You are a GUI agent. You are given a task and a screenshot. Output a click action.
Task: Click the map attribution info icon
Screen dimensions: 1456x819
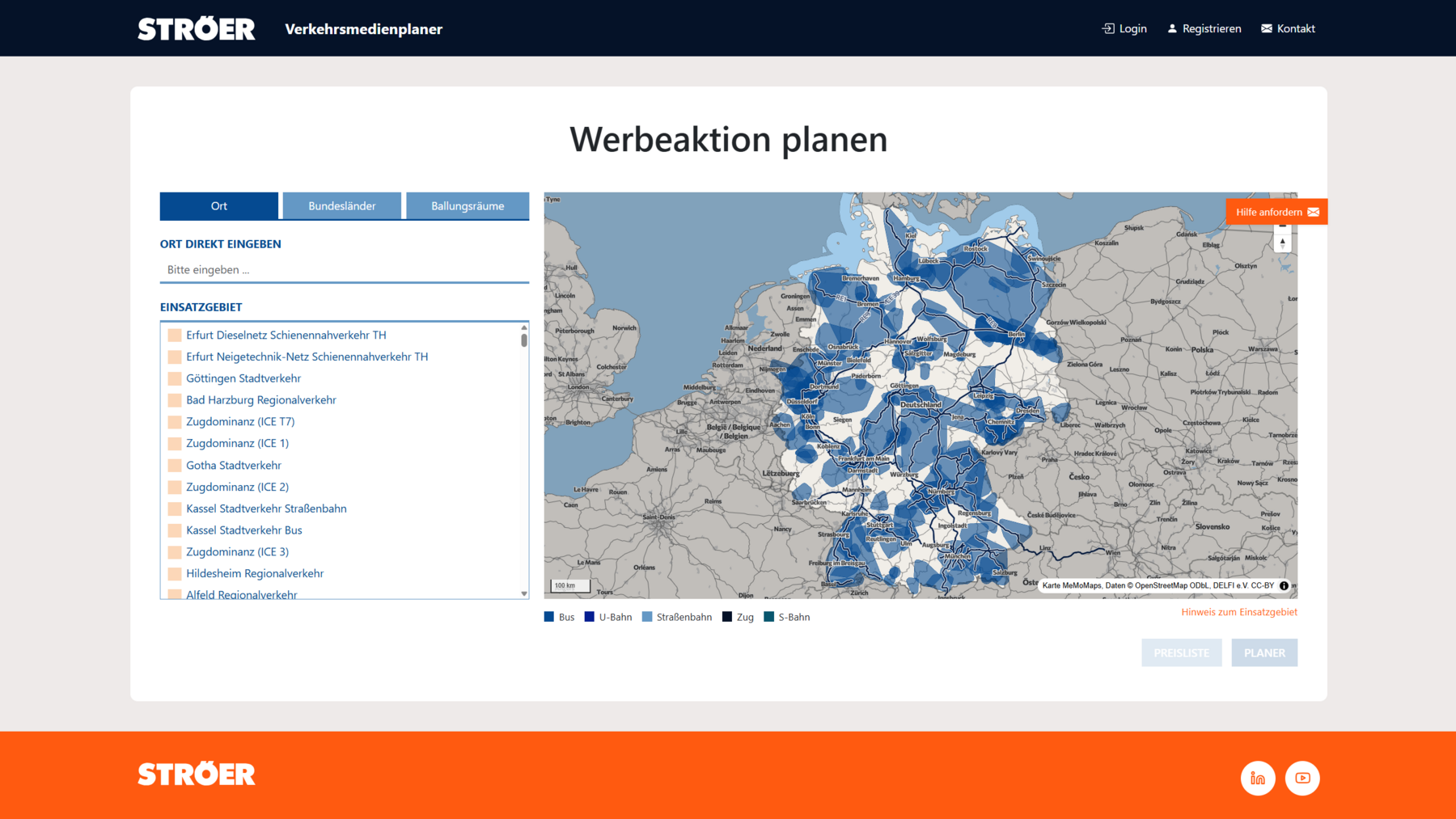click(x=1284, y=585)
